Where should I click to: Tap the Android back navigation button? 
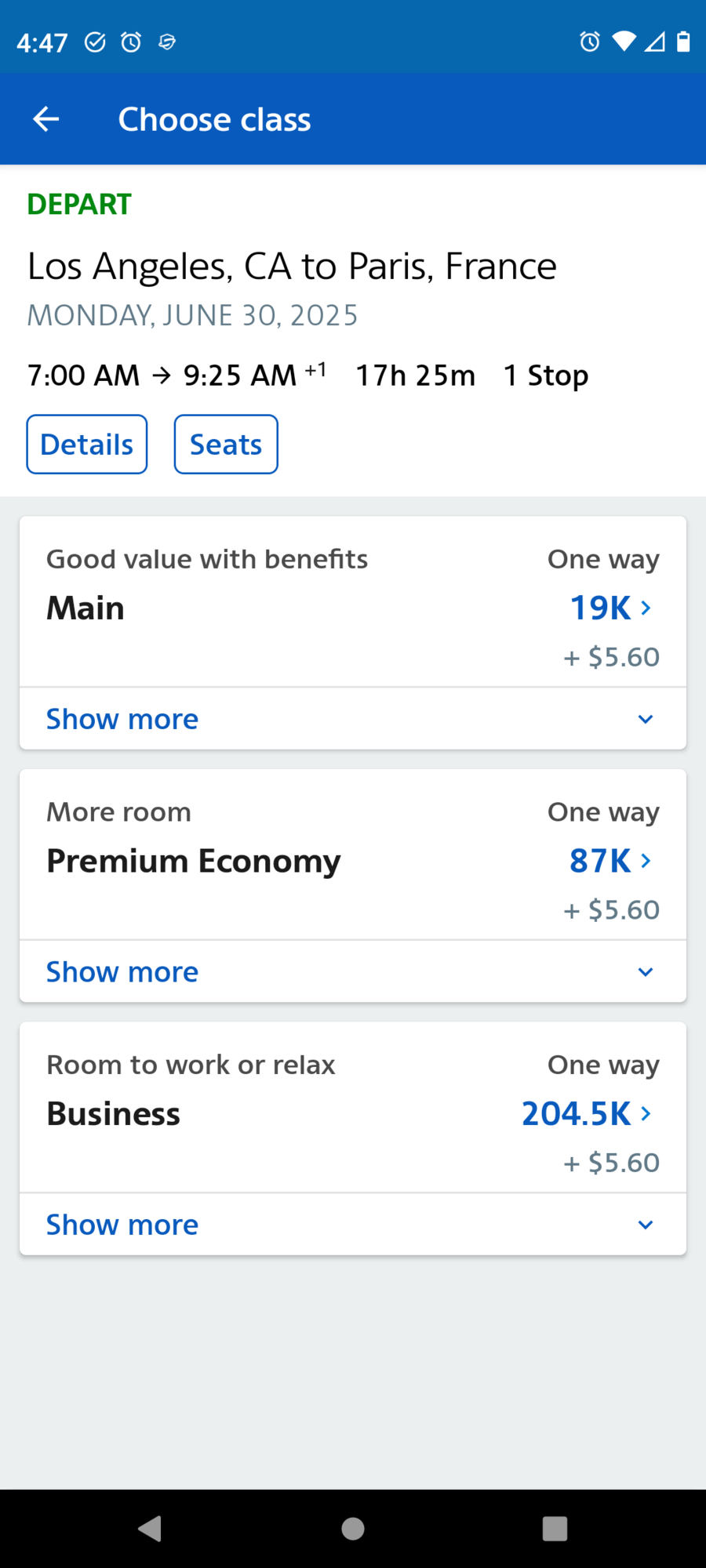pos(150,1528)
